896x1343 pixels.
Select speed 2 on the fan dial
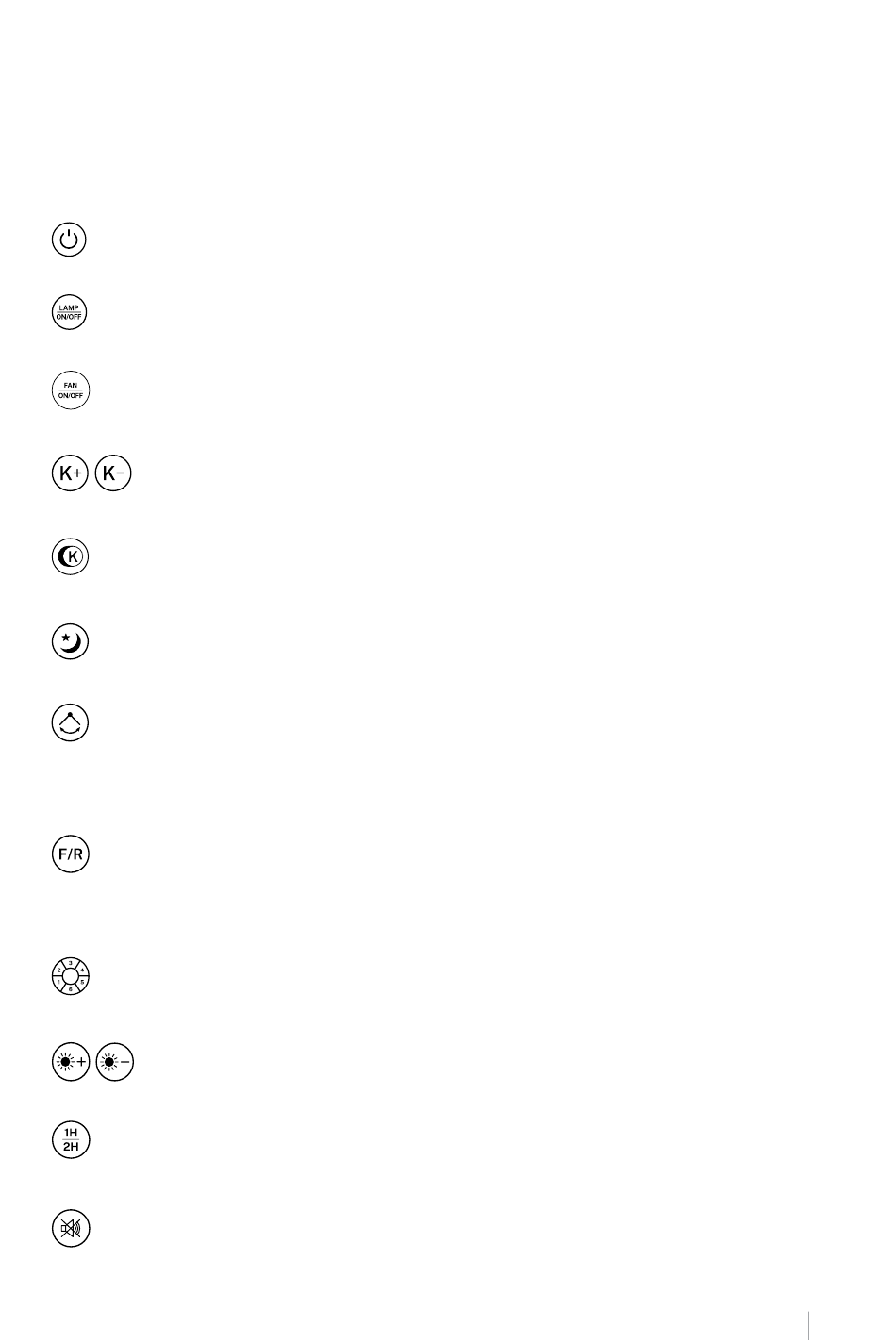coord(58,970)
